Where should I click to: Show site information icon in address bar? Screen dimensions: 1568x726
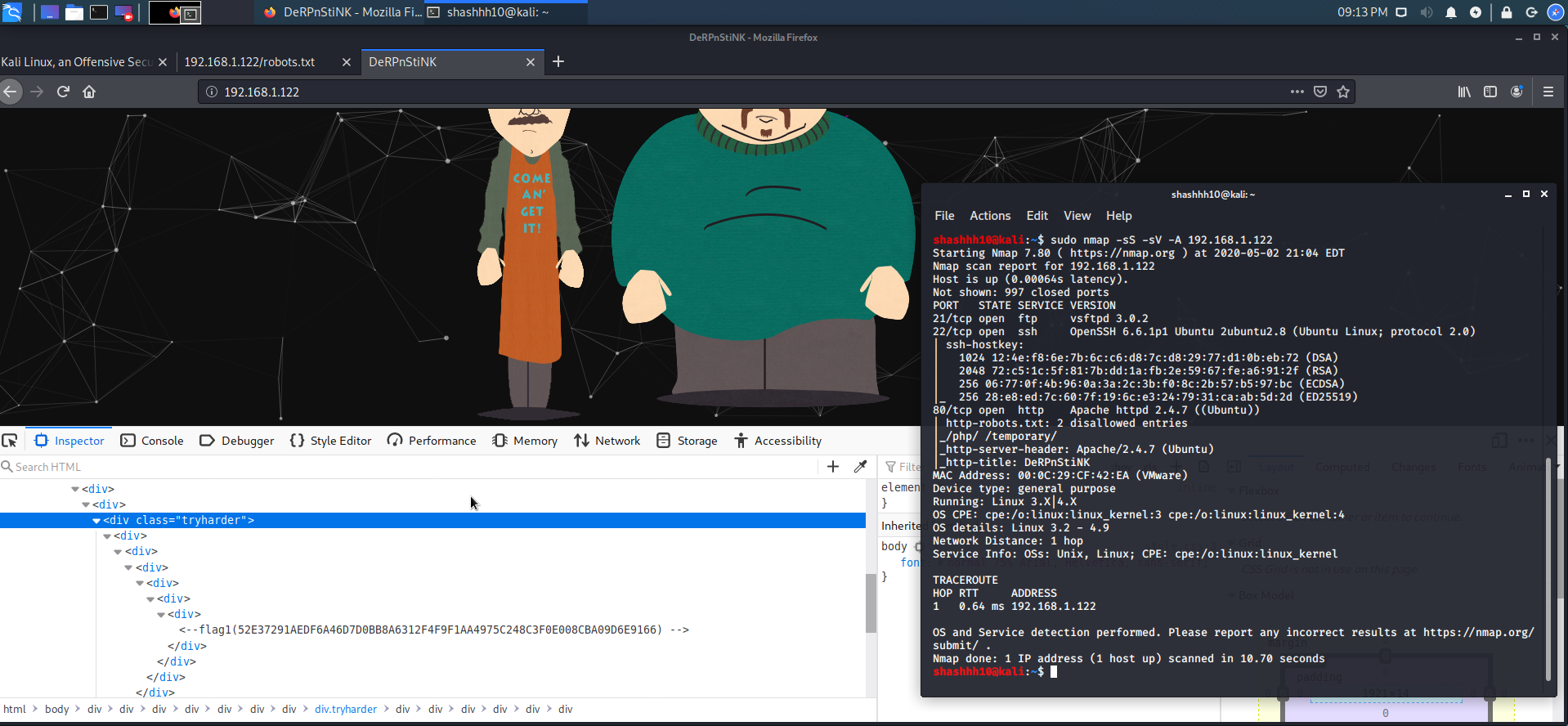[212, 92]
